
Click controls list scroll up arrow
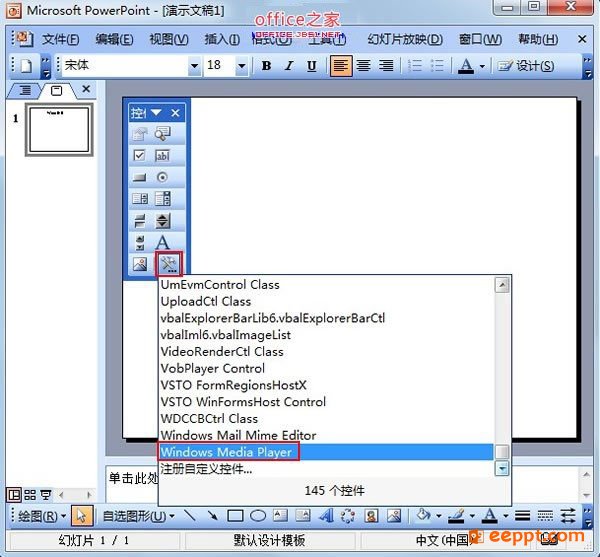502,285
